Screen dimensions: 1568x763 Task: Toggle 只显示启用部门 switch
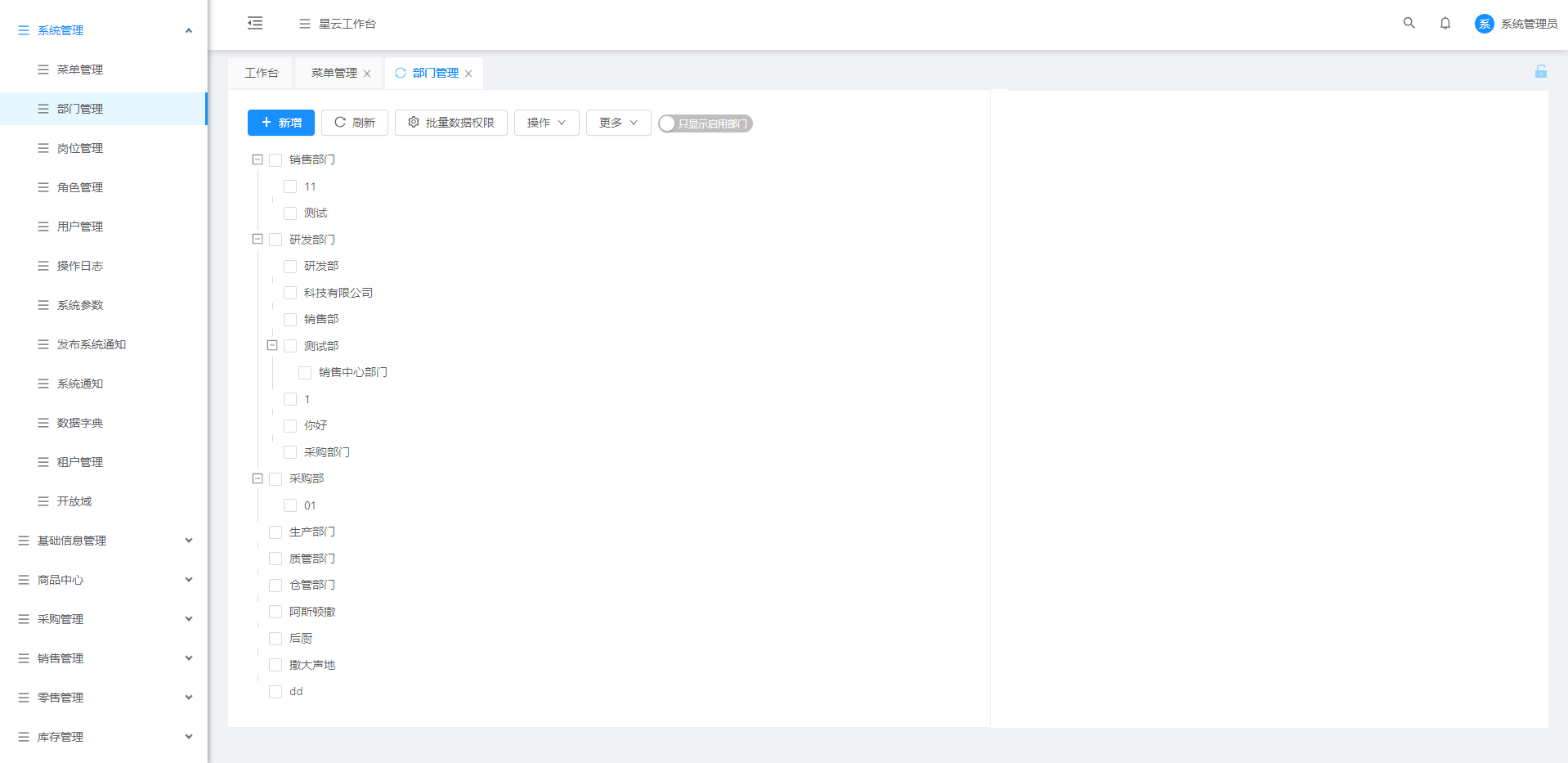(706, 123)
